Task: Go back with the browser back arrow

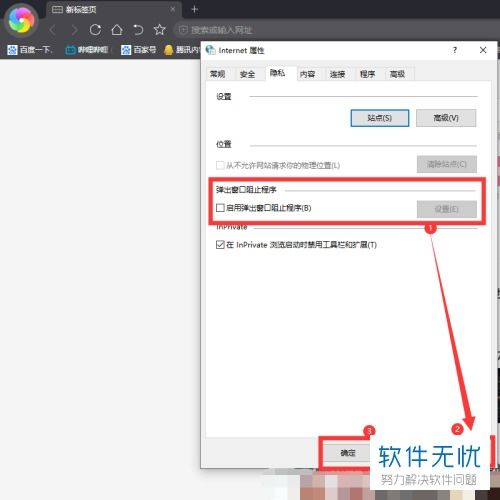Action: pos(52,30)
